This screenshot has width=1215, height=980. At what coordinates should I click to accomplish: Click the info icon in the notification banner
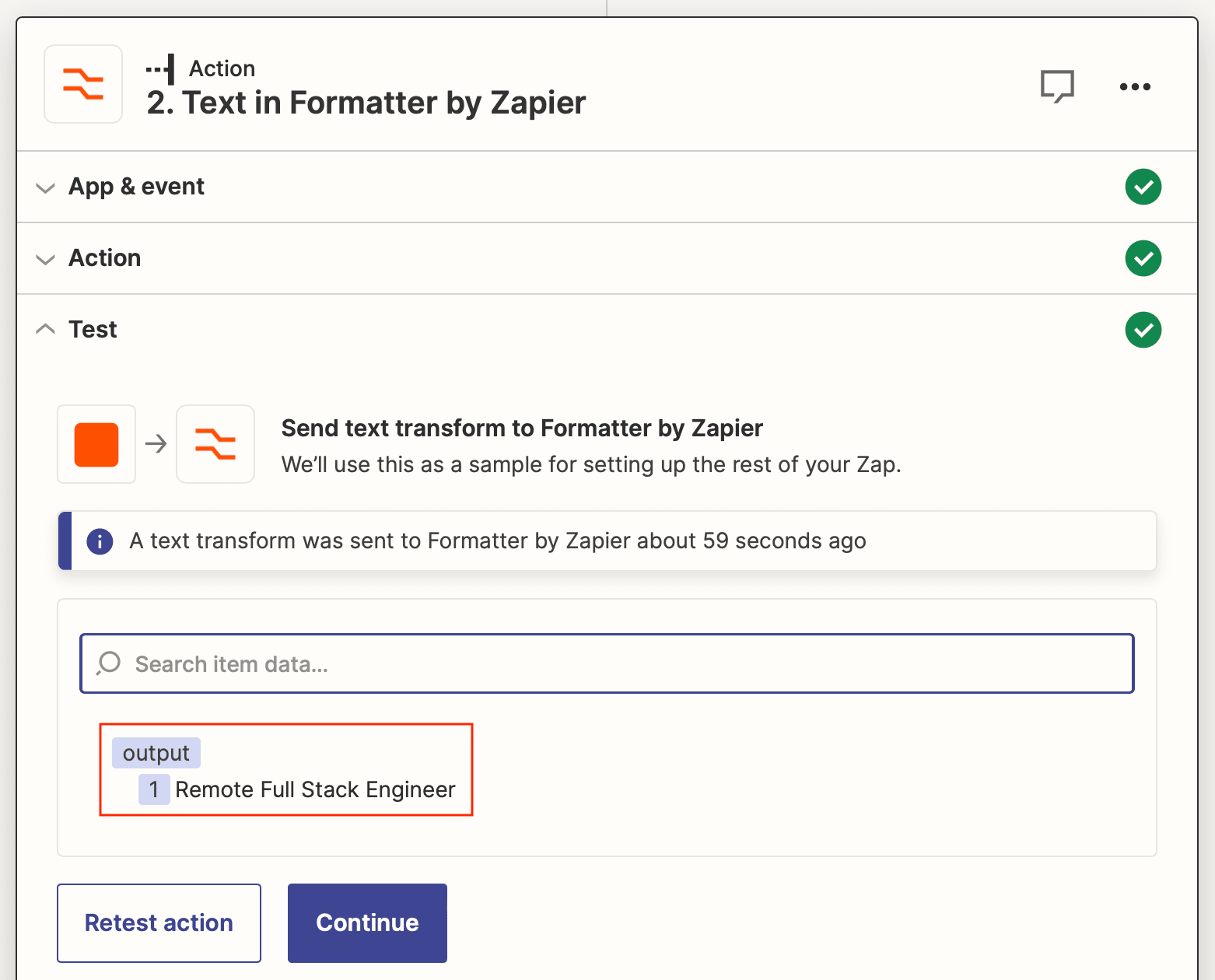(100, 541)
